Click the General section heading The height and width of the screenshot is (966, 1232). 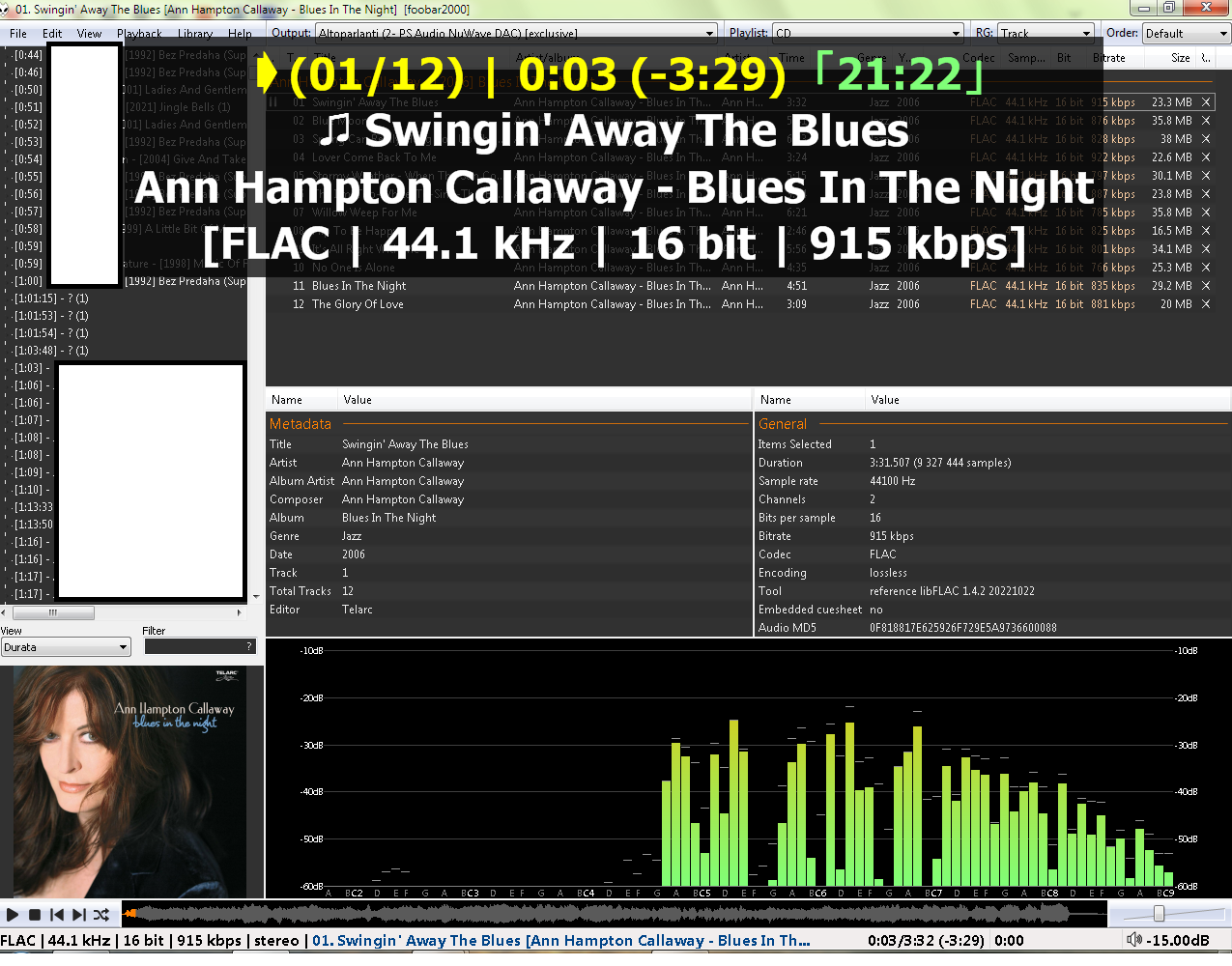[783, 424]
